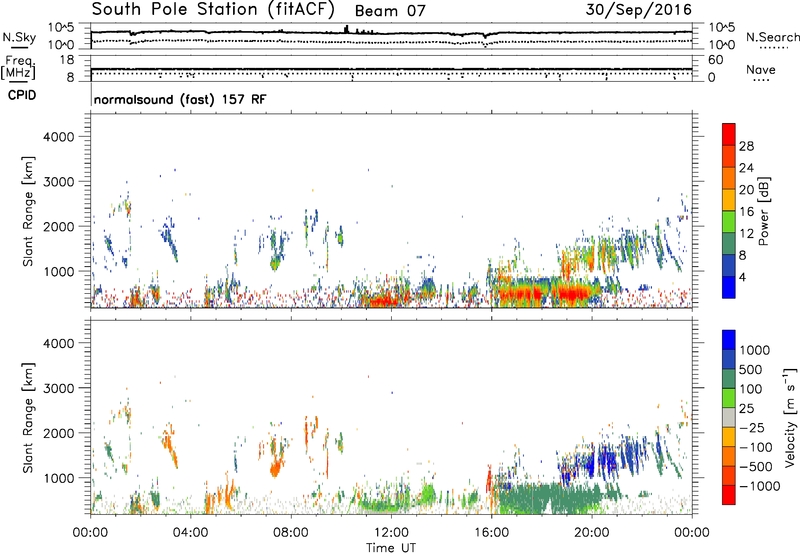Click the gray near-zero velocity colorbar segment

729,418
